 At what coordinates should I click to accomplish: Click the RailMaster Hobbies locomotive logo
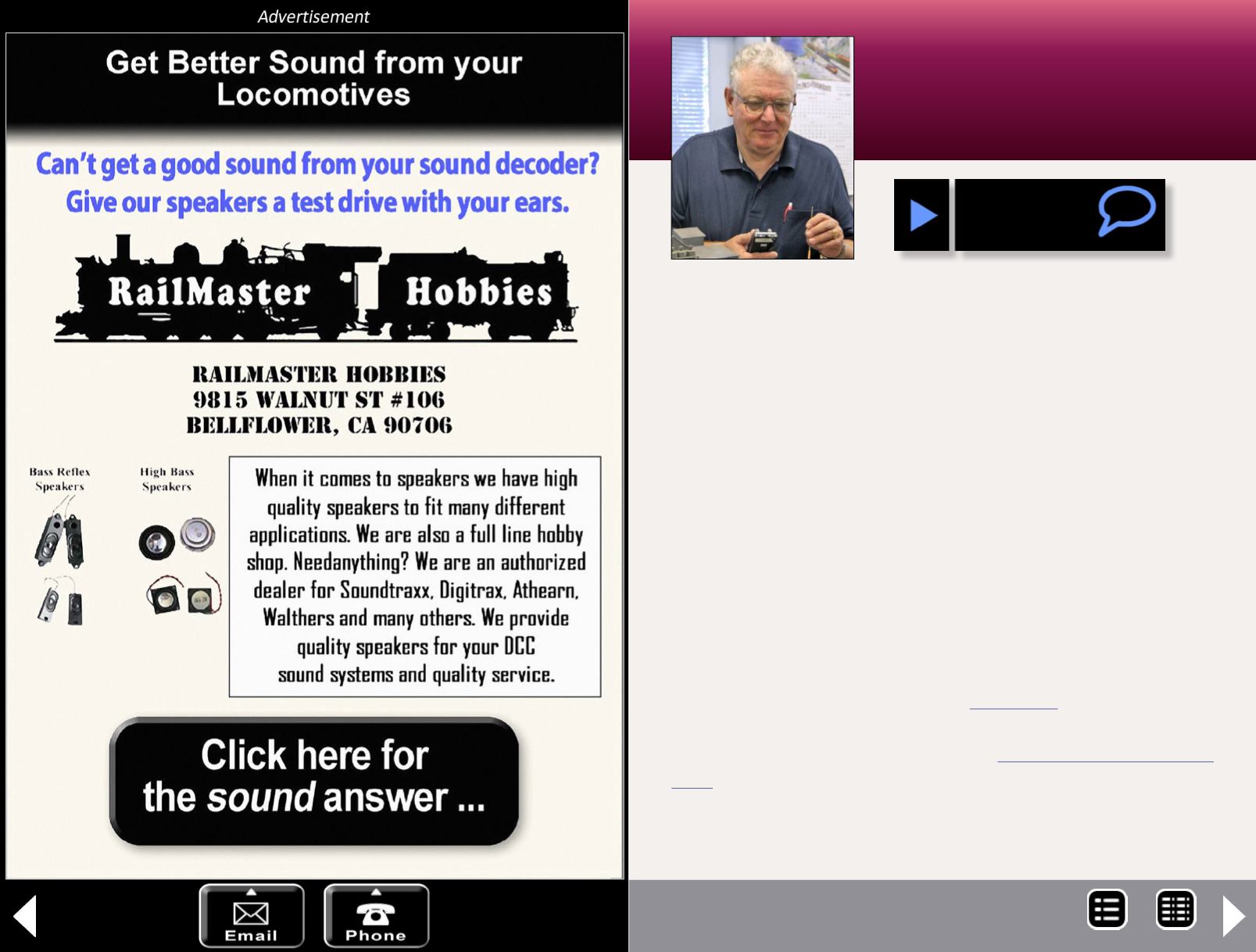[x=316, y=289]
